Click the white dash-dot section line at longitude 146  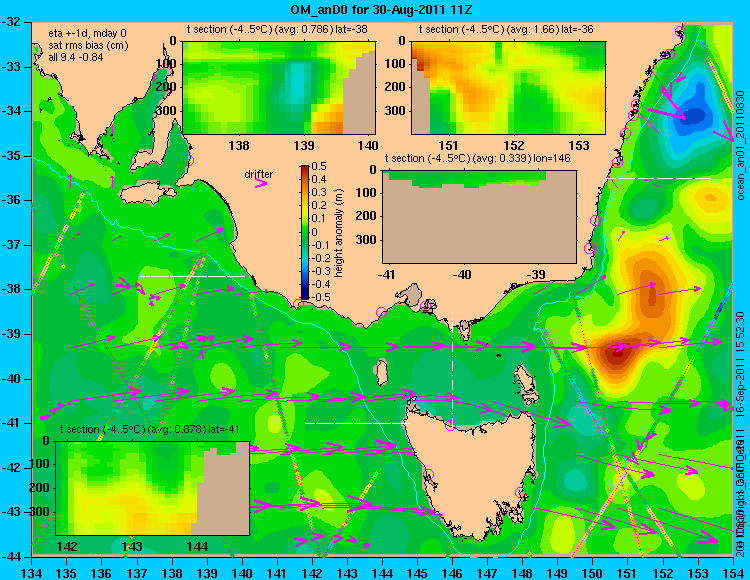pos(452,367)
